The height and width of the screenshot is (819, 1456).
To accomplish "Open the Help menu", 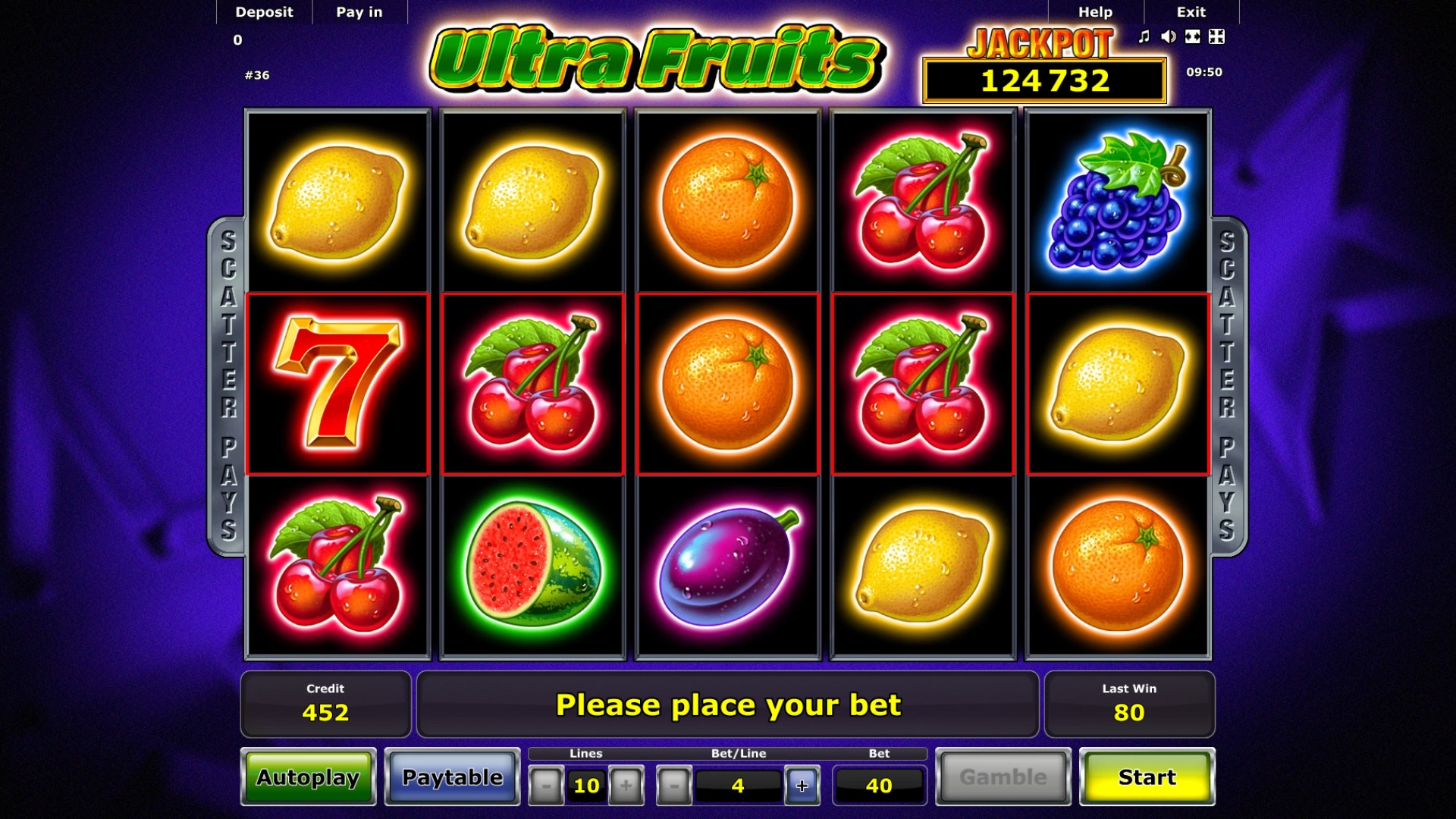I will tap(1096, 12).
